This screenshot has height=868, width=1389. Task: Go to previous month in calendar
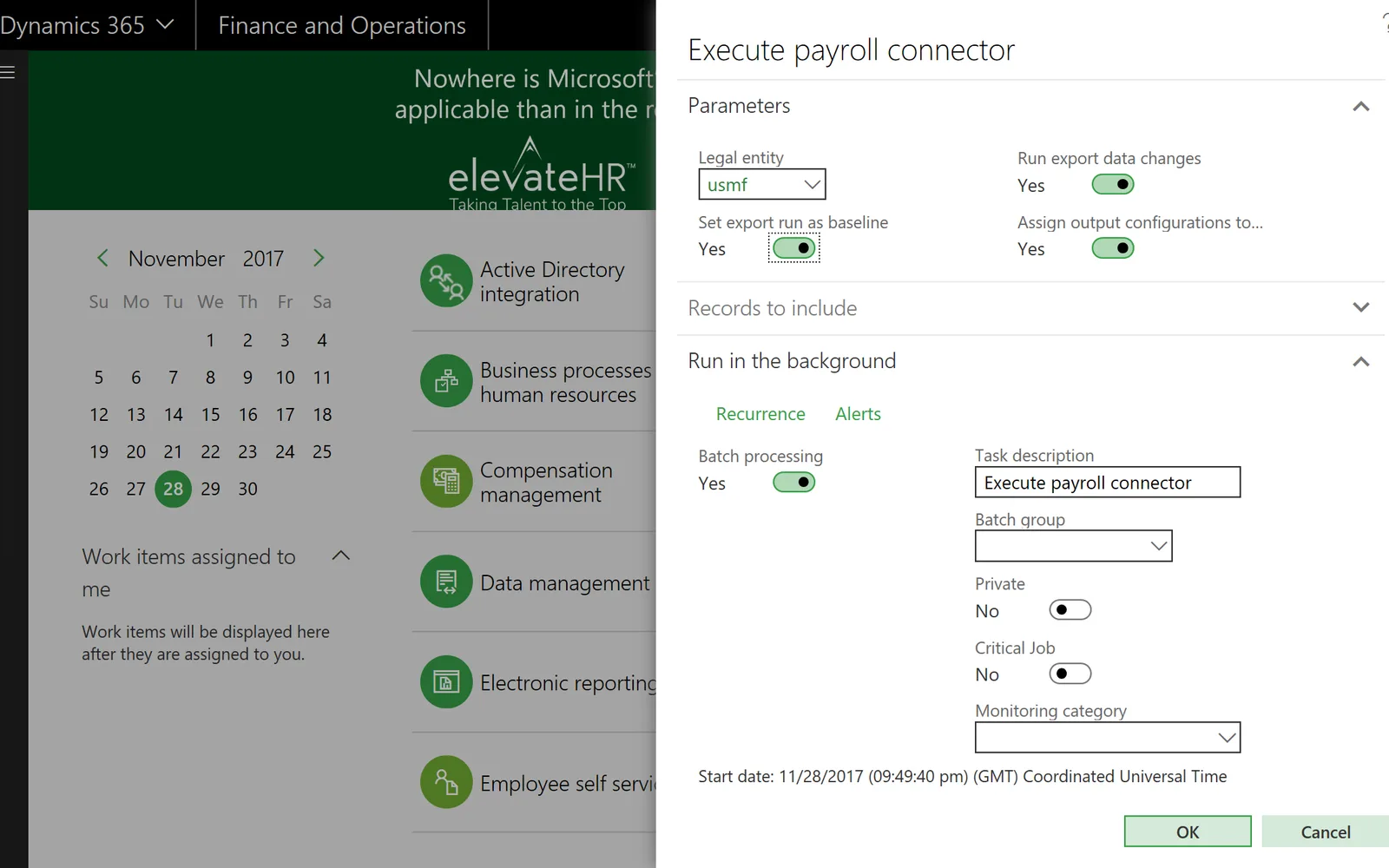(x=102, y=258)
